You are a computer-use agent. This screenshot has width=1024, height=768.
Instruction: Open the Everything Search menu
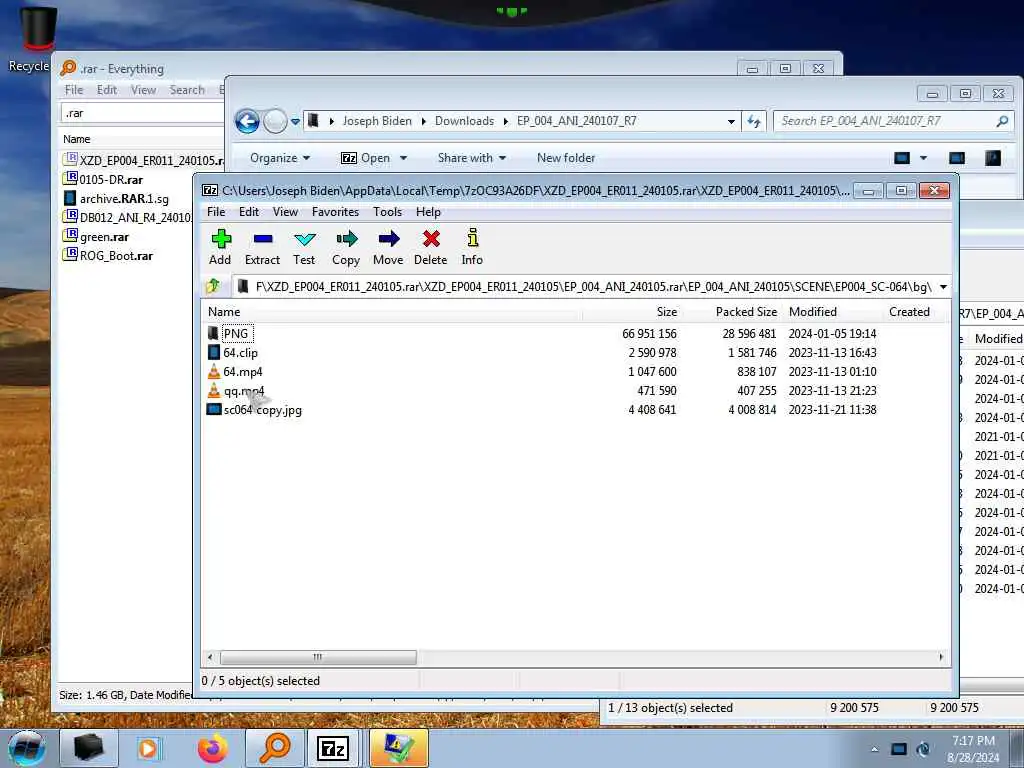coord(187,90)
